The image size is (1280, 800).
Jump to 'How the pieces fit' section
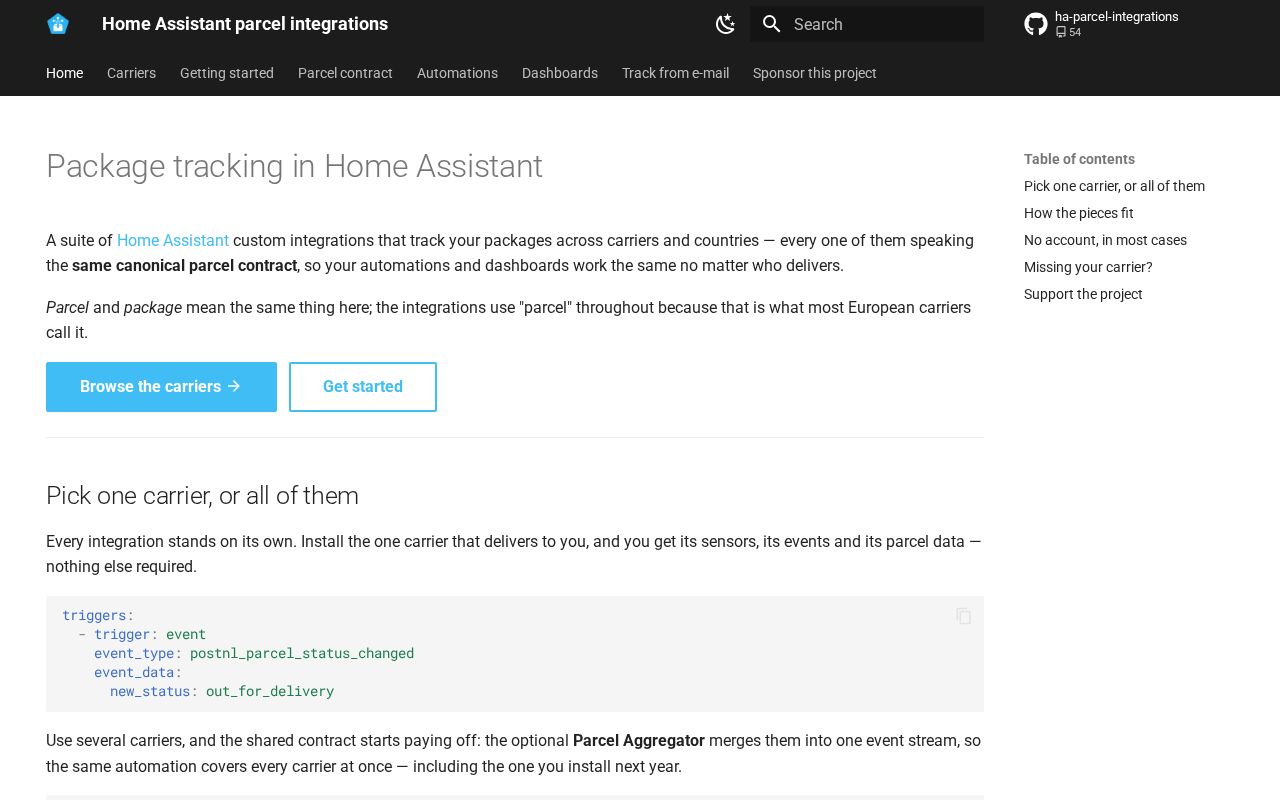1079,213
